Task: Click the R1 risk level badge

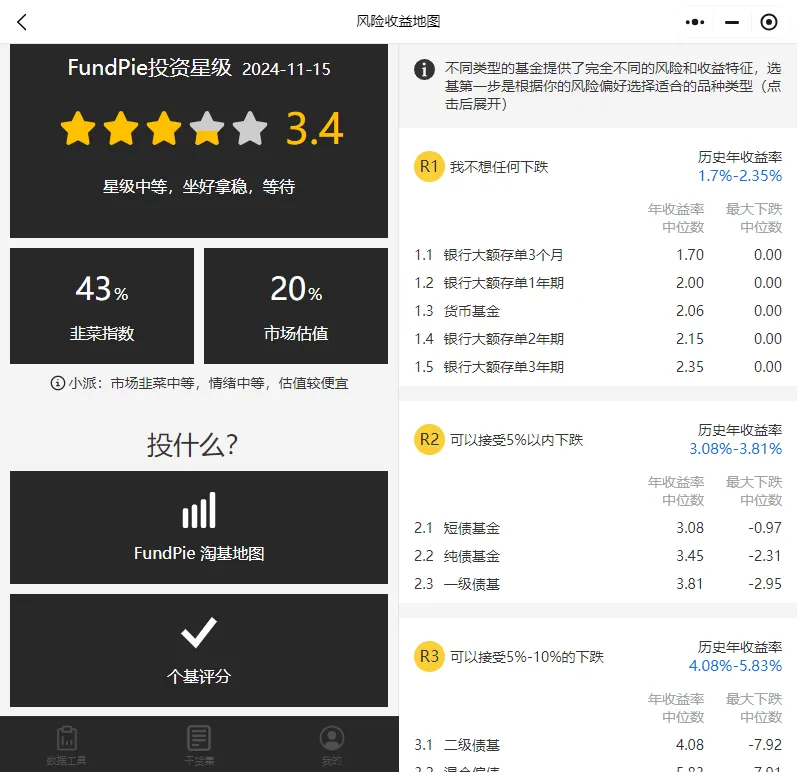Action: 430,166
